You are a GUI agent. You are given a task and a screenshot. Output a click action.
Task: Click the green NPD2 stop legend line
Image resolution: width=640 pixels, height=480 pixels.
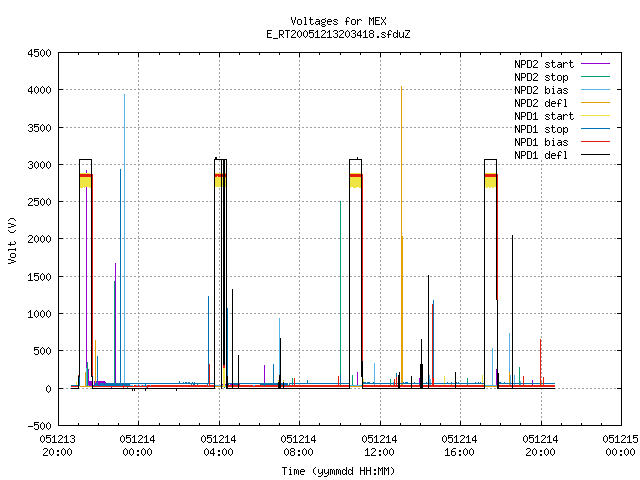coord(596,77)
